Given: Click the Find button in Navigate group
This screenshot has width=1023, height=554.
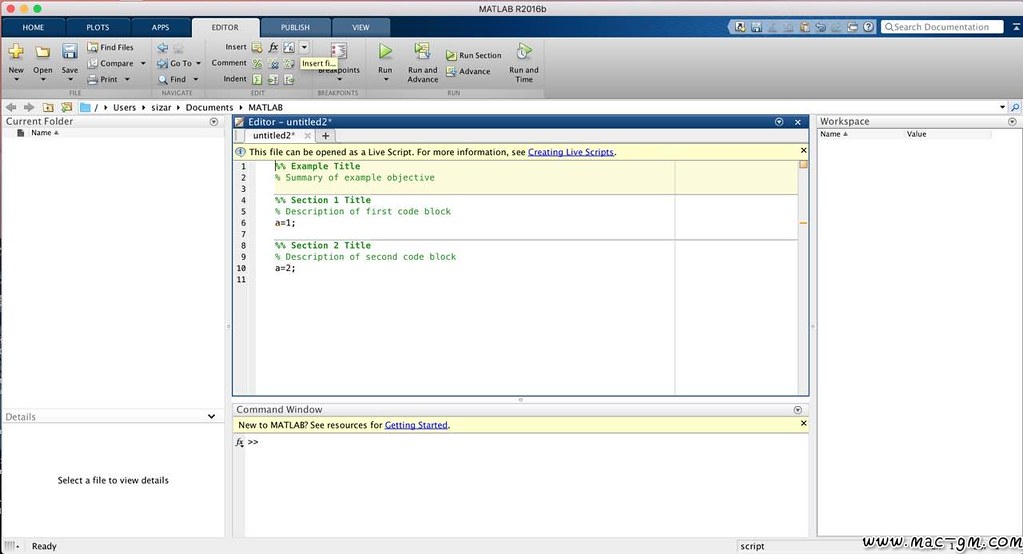Looking at the screenshot, I should pyautogui.click(x=172, y=79).
